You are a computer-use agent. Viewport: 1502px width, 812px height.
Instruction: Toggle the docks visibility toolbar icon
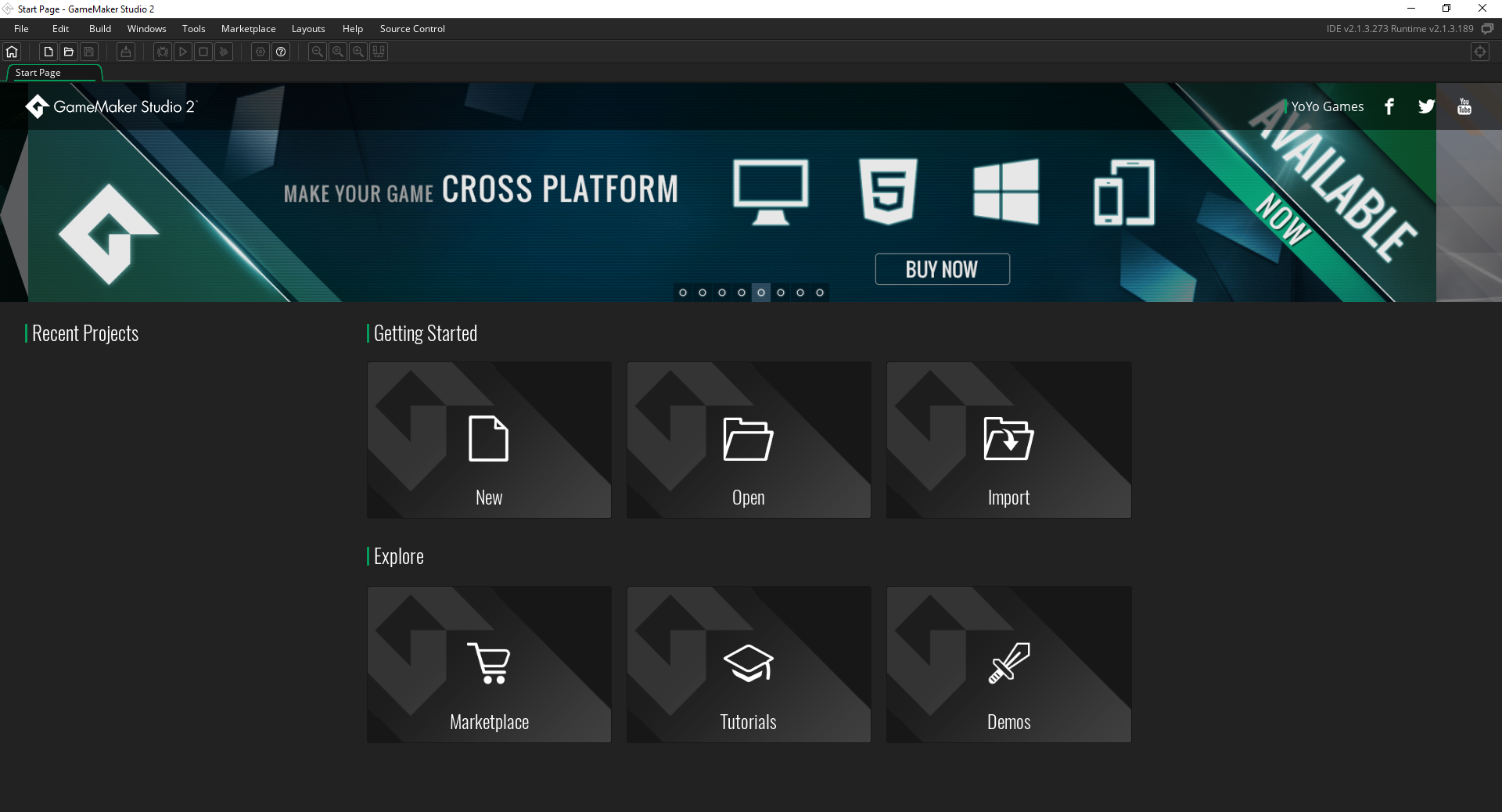click(379, 52)
